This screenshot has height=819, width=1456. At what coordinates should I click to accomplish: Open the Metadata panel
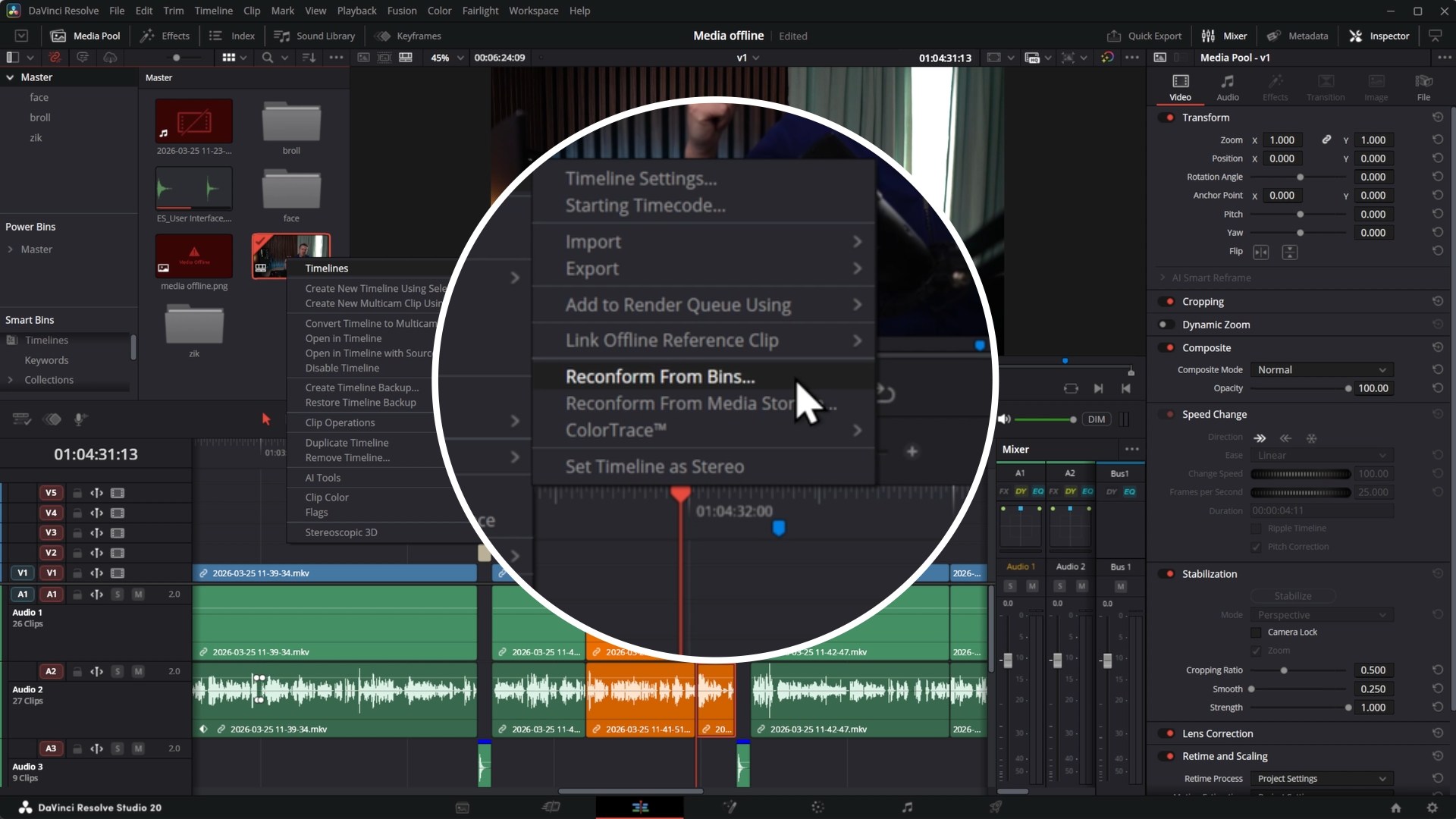[x=1298, y=36]
